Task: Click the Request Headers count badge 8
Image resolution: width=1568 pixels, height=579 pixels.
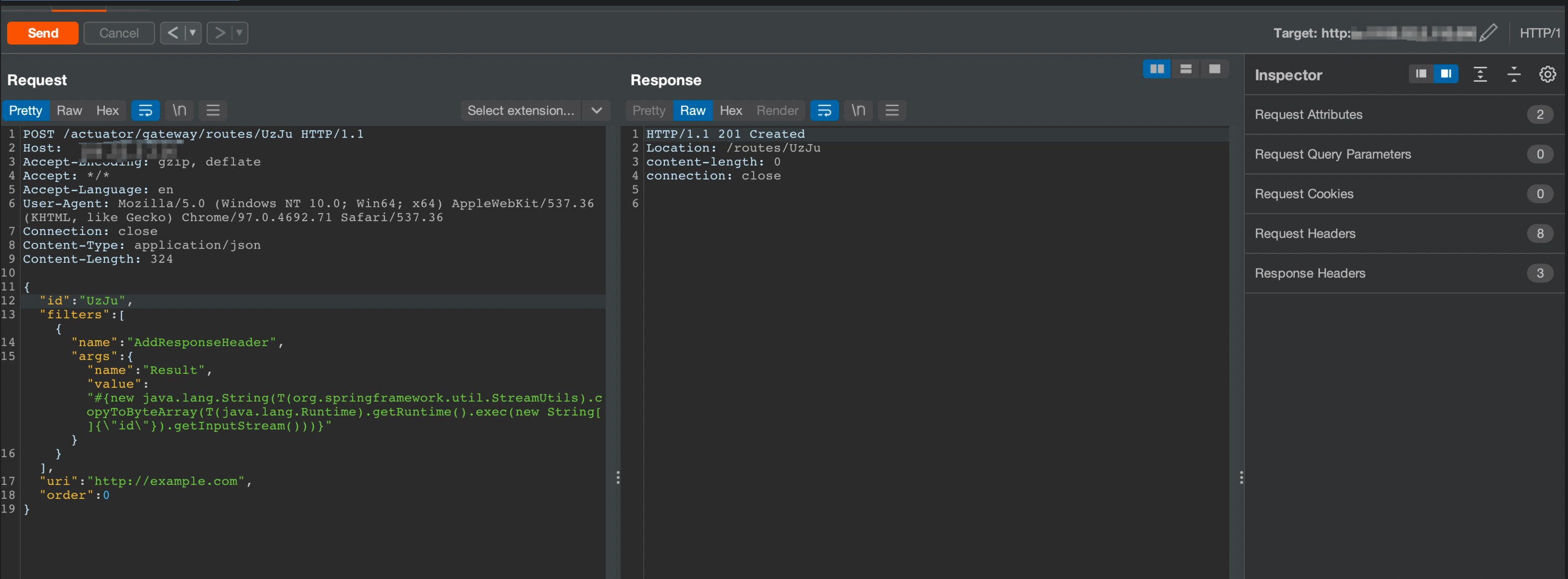Action: click(x=1540, y=233)
